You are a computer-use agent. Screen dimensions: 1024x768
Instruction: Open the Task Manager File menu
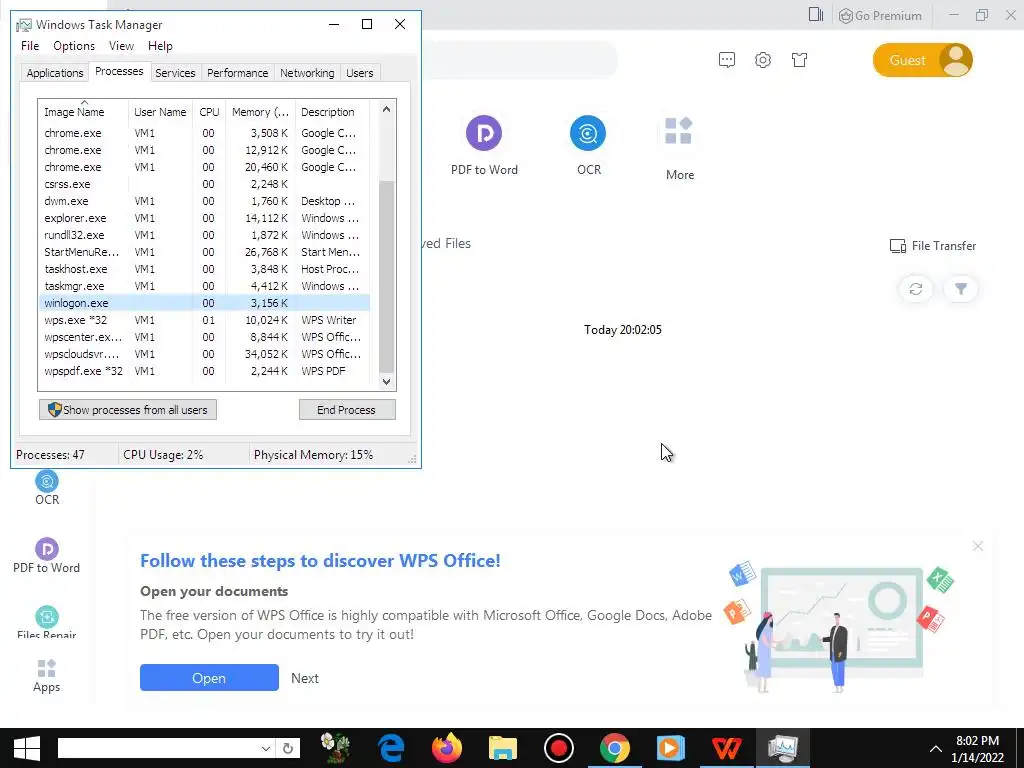click(30, 46)
